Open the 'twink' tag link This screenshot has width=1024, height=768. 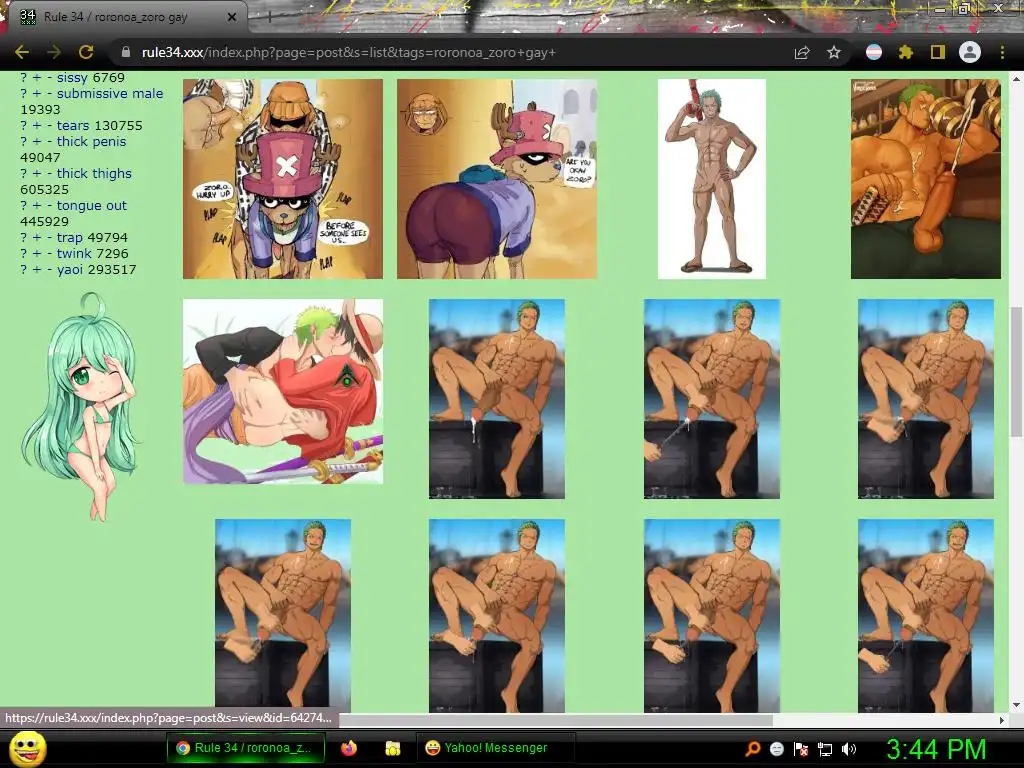click(x=74, y=253)
